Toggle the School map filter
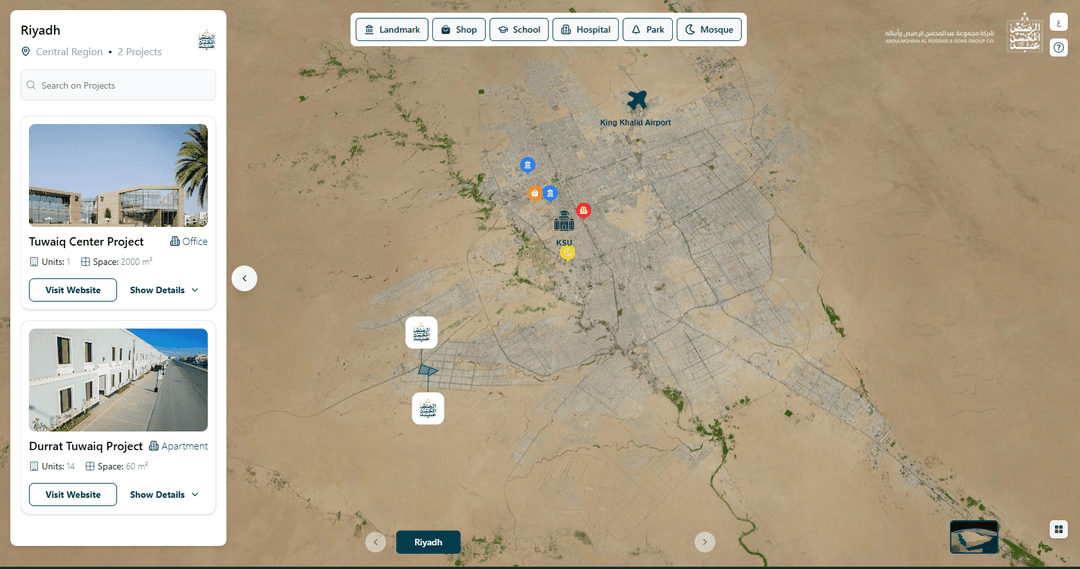 518,30
